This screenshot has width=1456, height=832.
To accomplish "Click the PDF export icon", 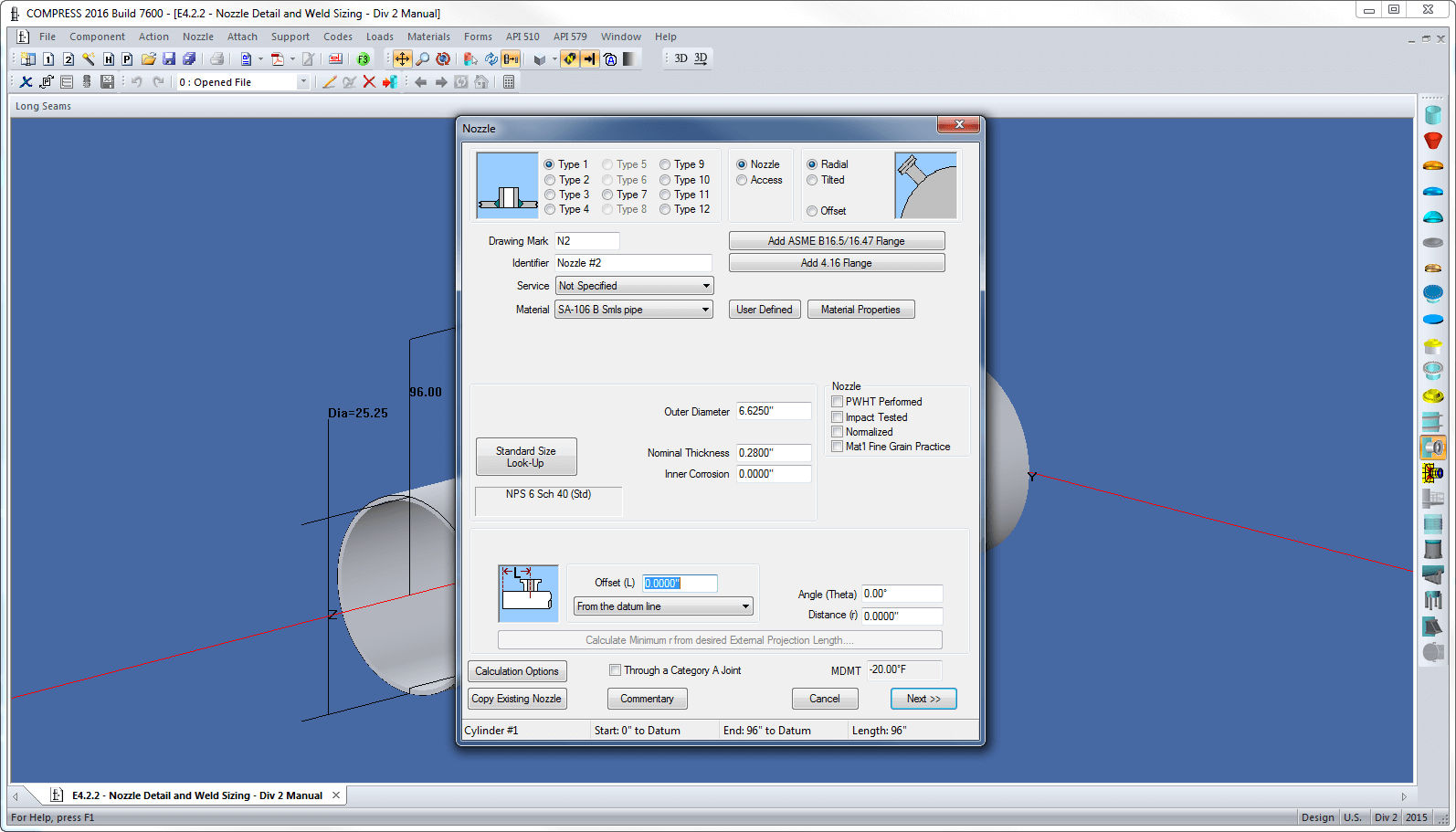I will click(277, 59).
